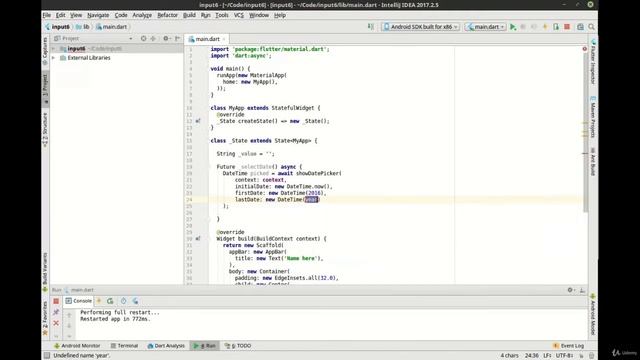Toggle the Project side tool window tab

[45, 88]
